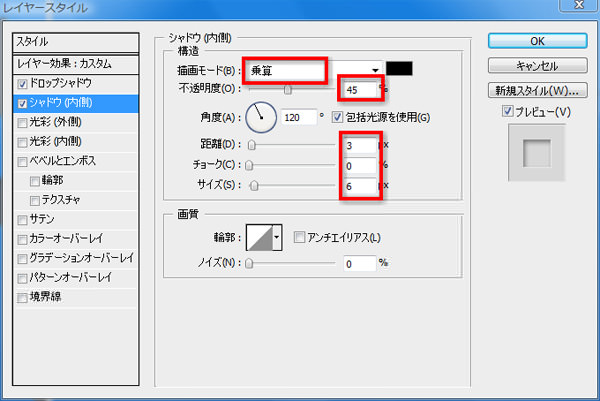Click the サイズ value field showing 6
The height and width of the screenshot is (401, 600).
coord(360,186)
